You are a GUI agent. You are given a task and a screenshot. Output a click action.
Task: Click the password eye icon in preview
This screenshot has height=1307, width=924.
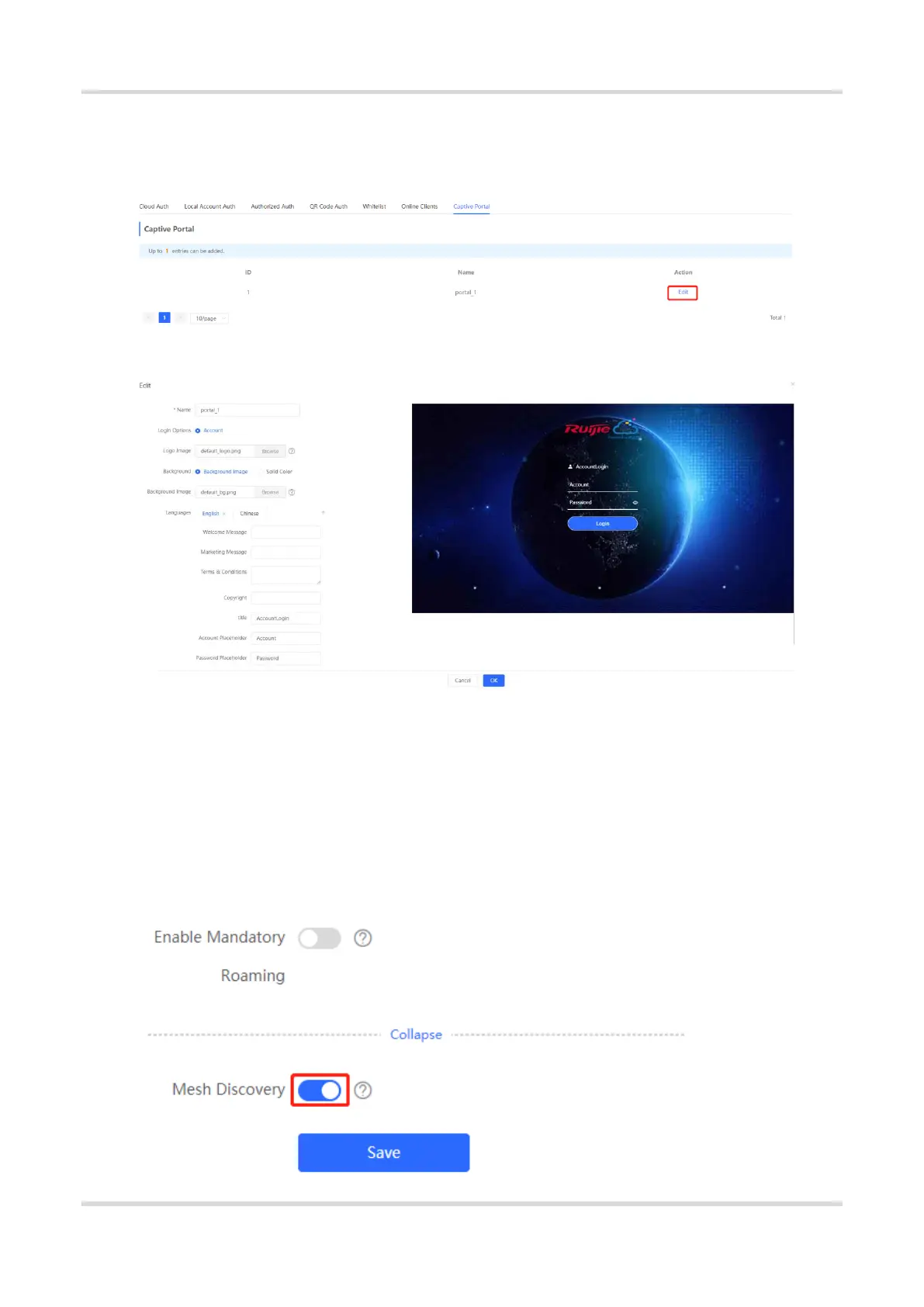[x=635, y=502]
